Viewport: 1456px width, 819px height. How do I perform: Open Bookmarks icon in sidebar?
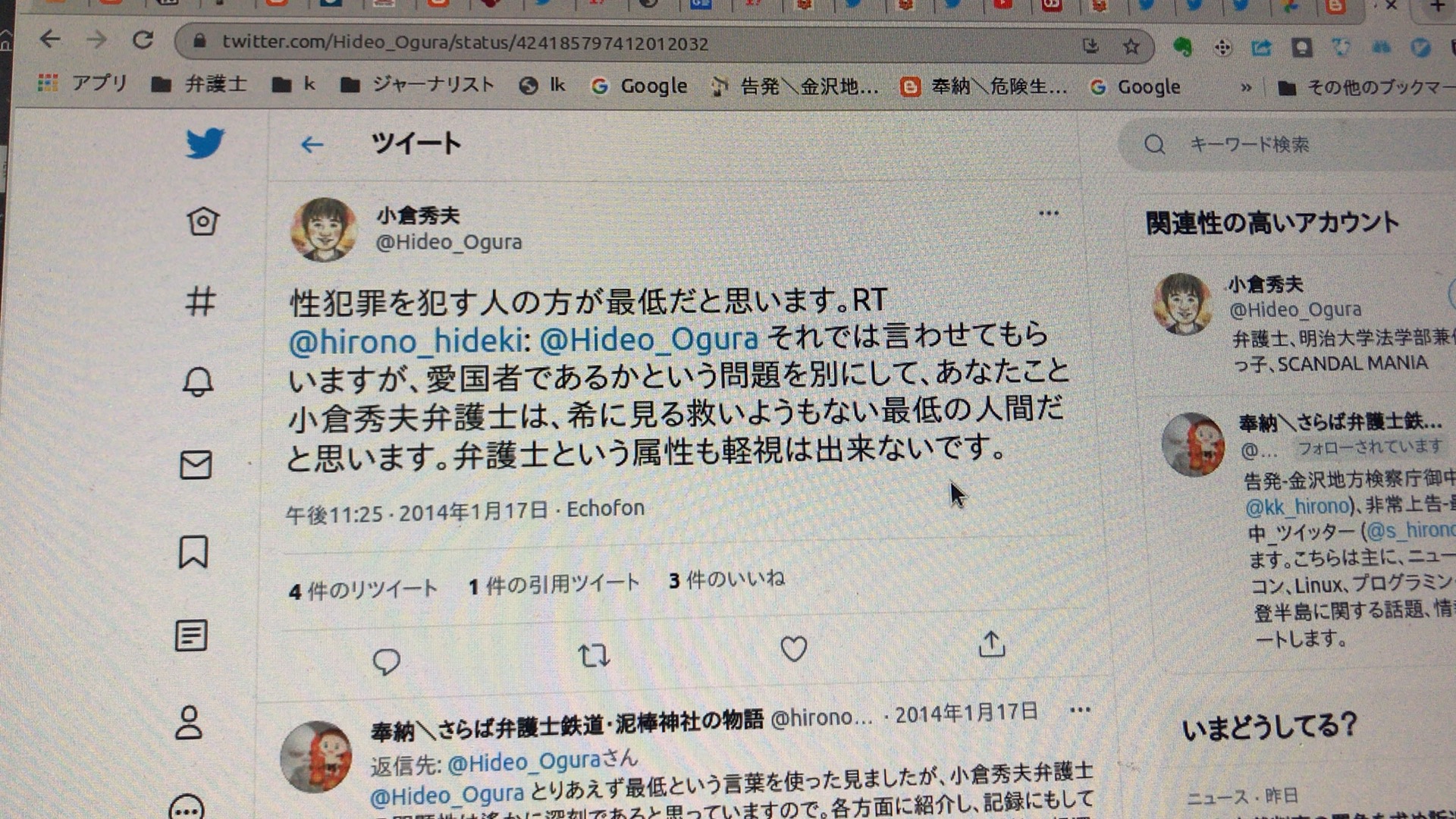pyautogui.click(x=193, y=551)
